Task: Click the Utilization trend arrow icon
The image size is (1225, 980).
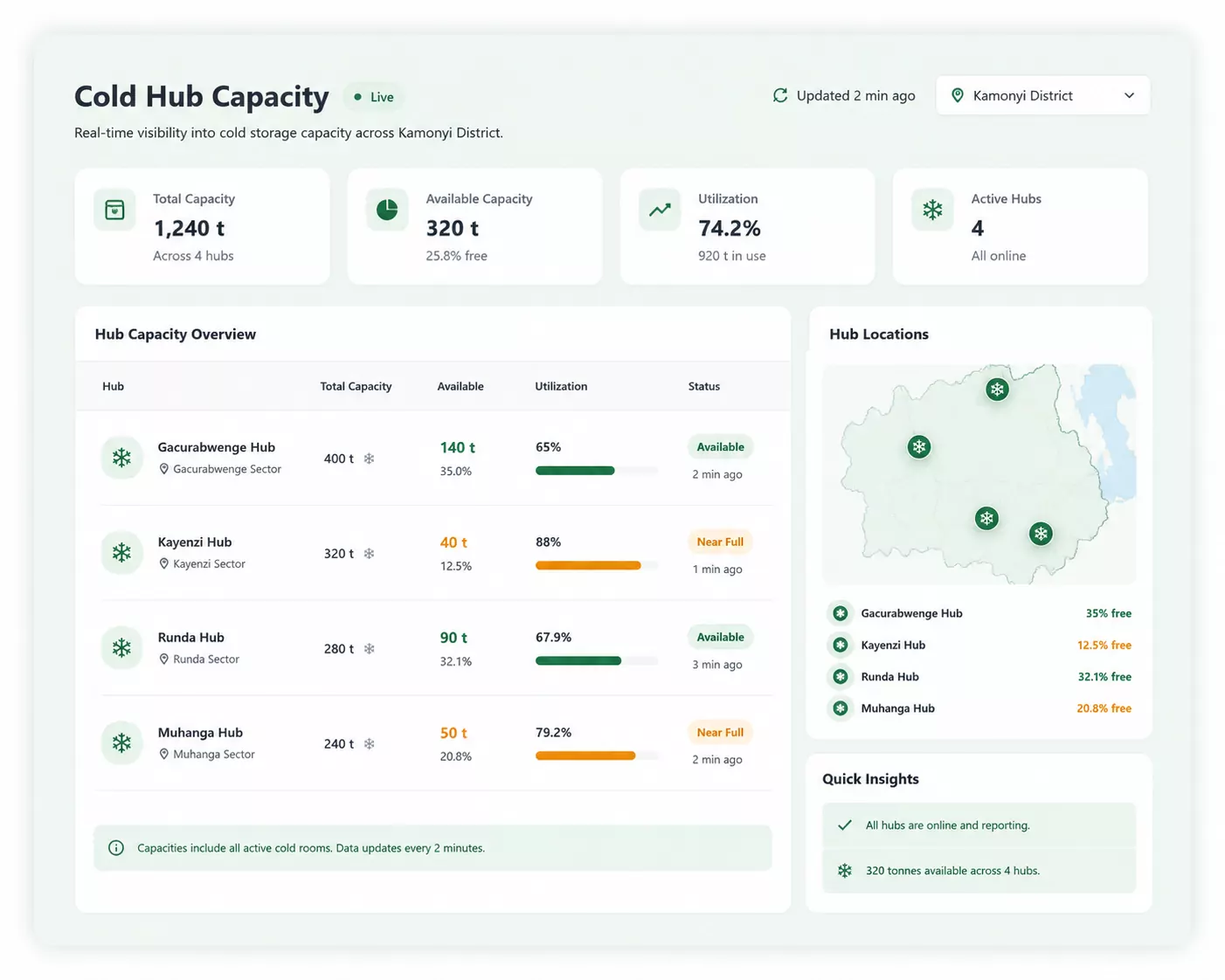Action: pos(660,210)
